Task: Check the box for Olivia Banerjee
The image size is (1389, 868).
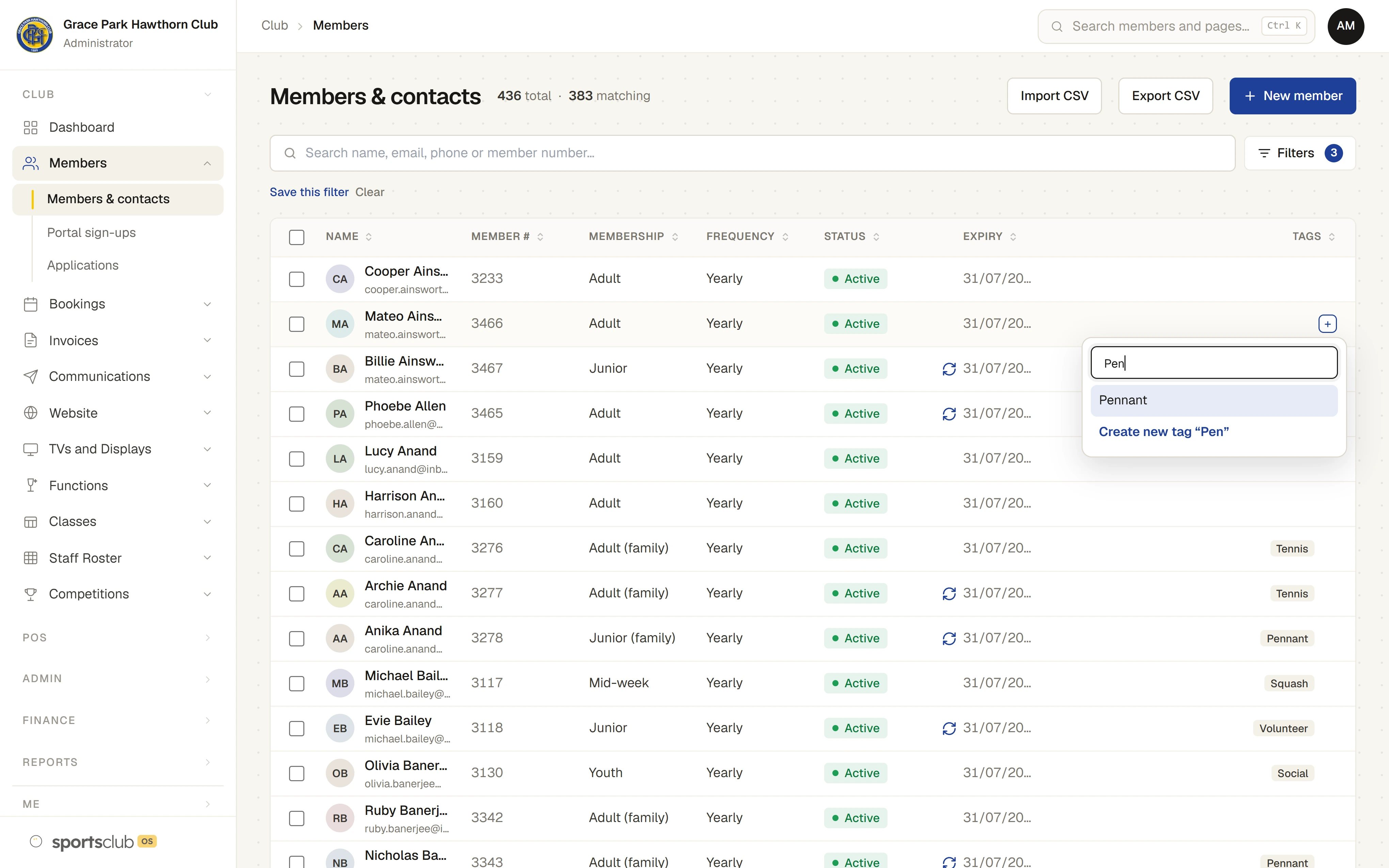Action: [x=296, y=773]
